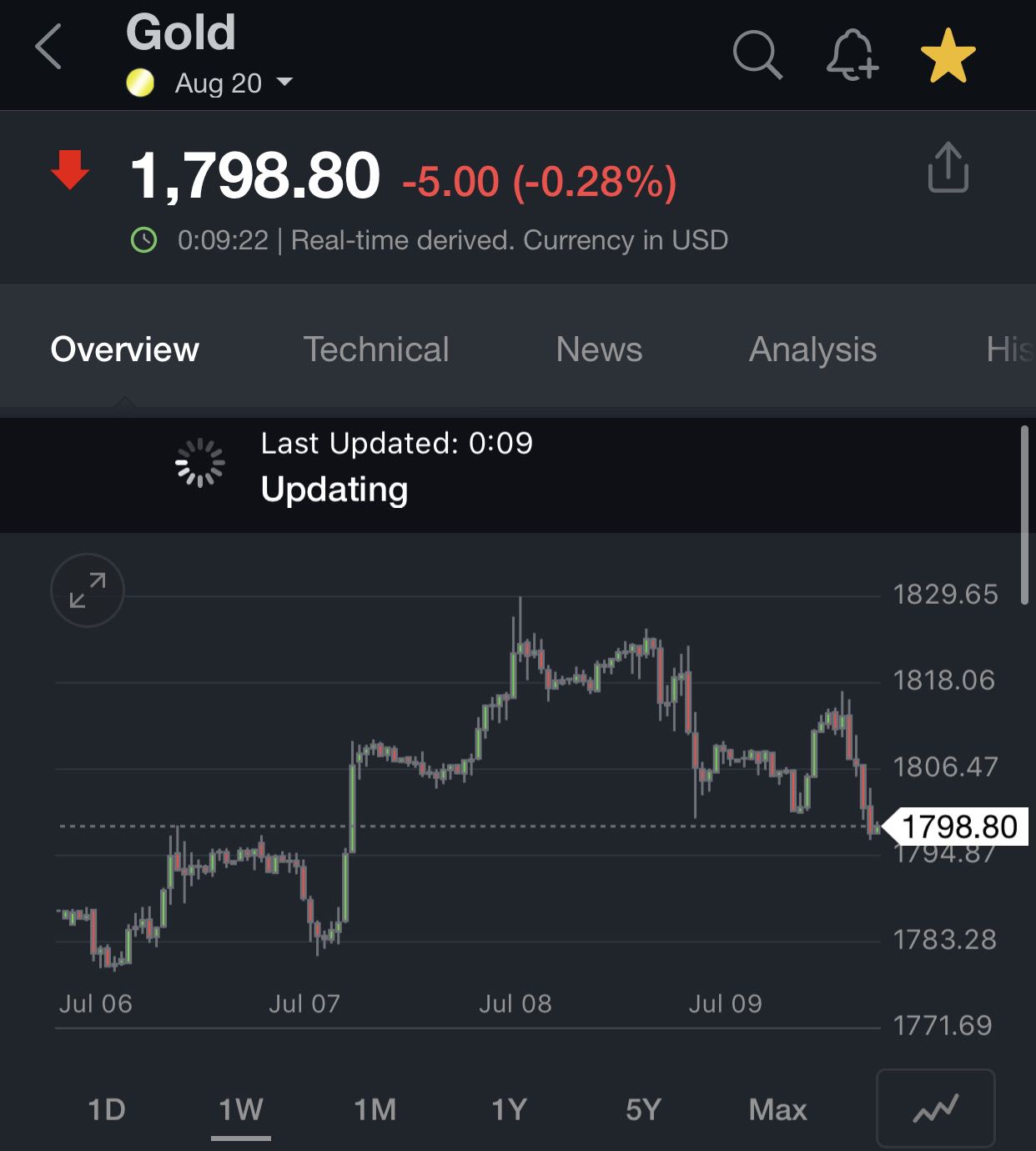This screenshot has width=1036, height=1151.
Task: Tap the back arrow icon
Action: click(49, 47)
